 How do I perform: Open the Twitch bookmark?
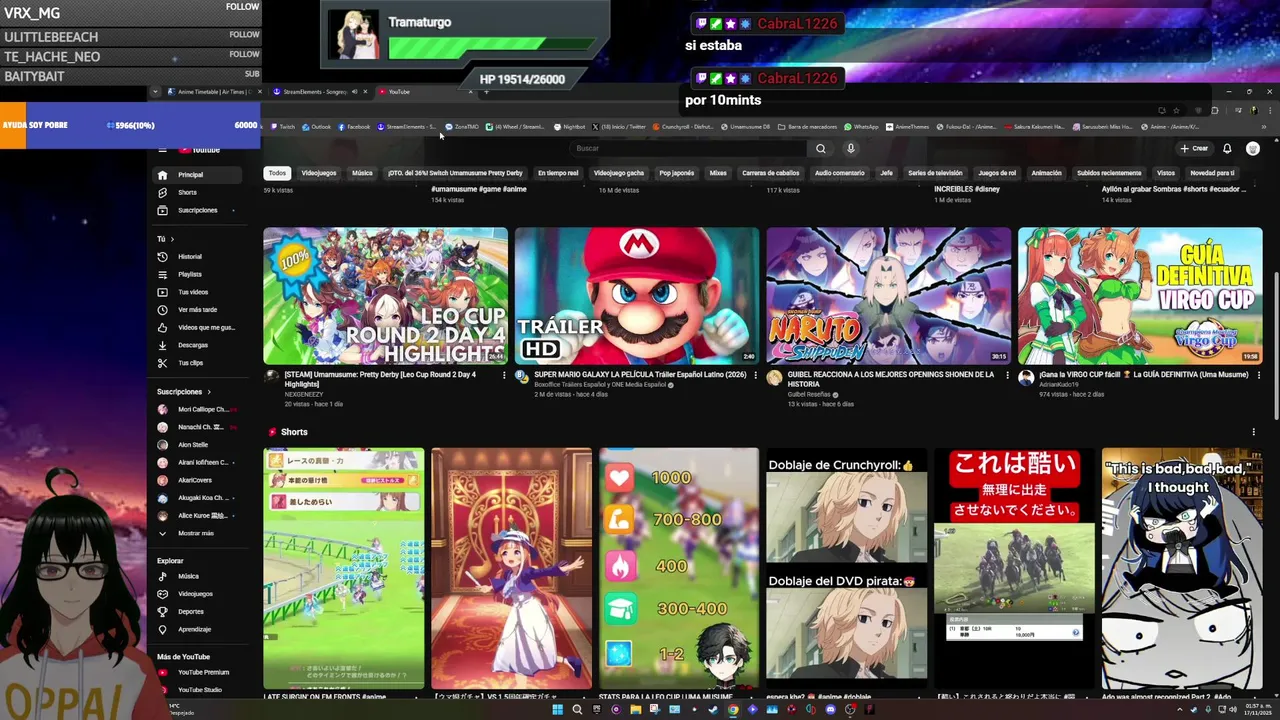pyautogui.click(x=282, y=127)
